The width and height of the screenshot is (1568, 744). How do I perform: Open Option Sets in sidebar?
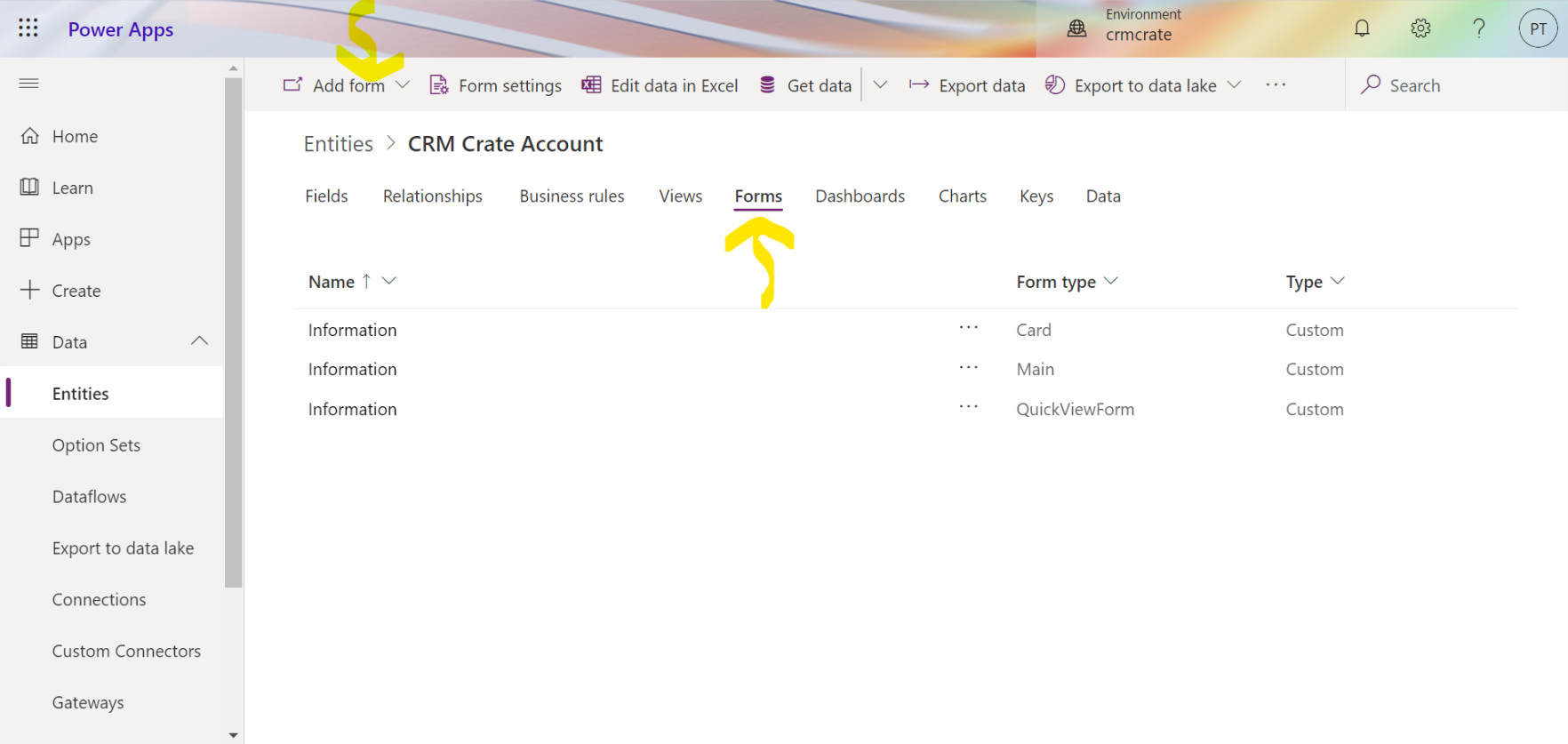pos(112,445)
